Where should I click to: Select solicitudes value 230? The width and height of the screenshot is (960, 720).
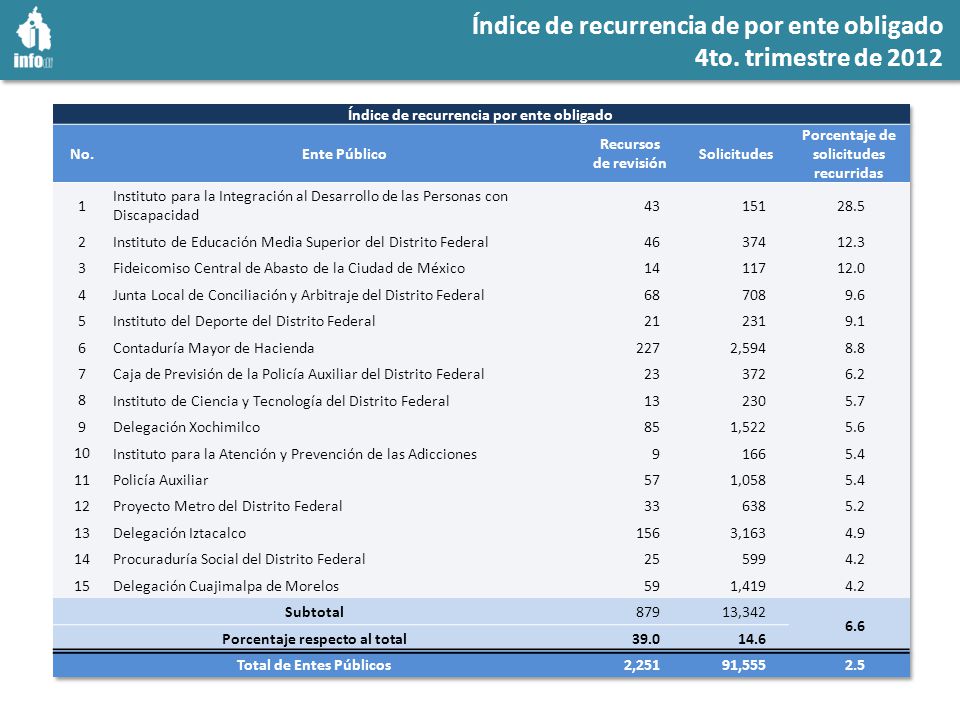[x=754, y=401]
